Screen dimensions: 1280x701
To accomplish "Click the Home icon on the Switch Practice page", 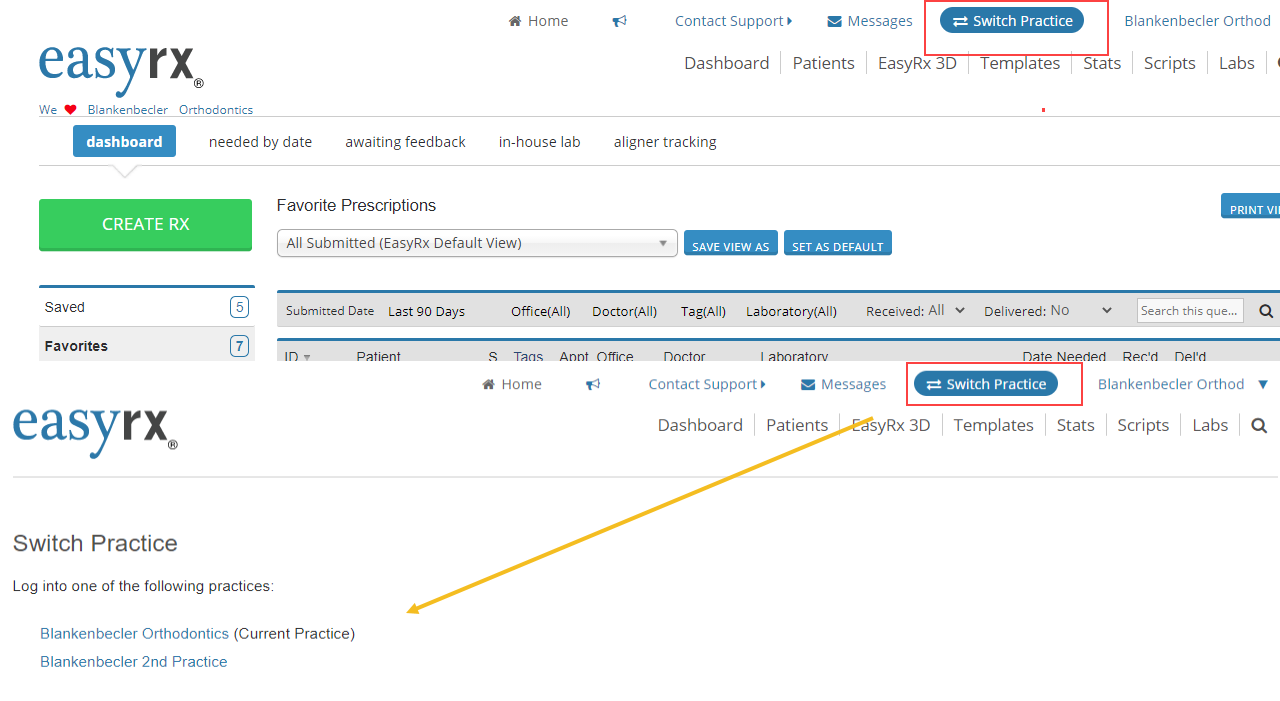I will pyautogui.click(x=489, y=384).
